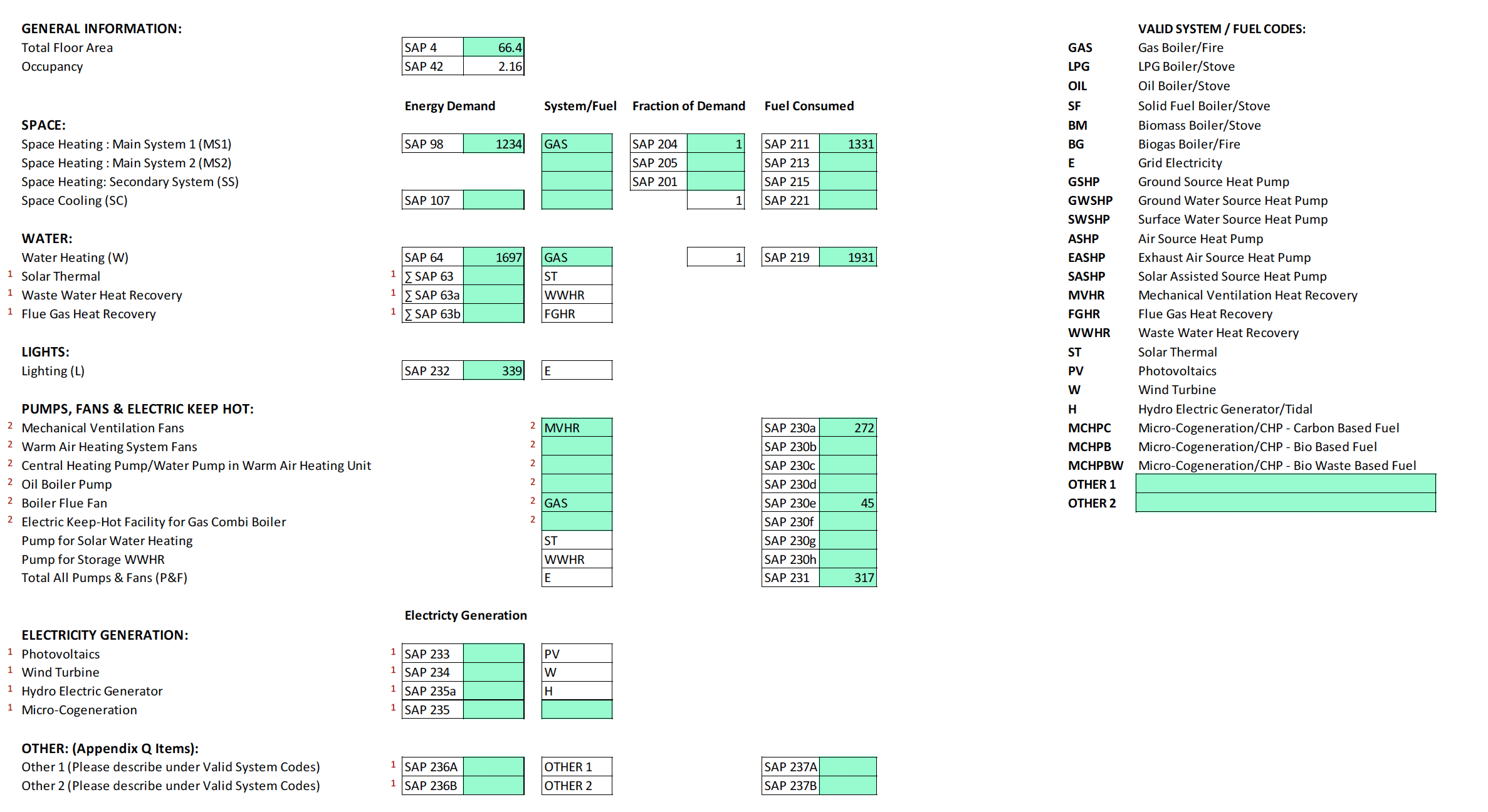Select the GAS cell for Boiler Flue Fan

[577, 503]
